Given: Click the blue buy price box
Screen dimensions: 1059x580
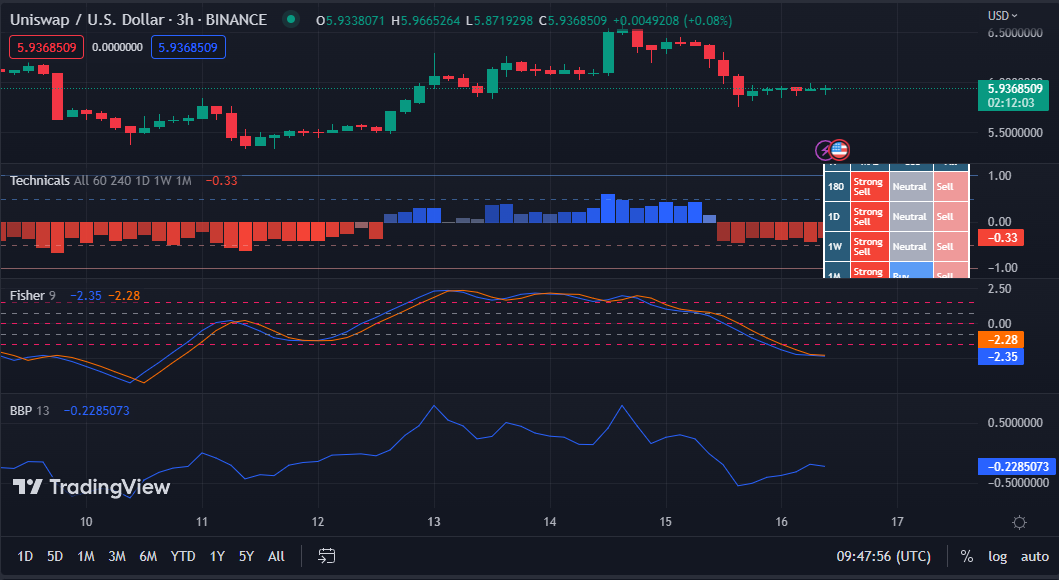Looking at the screenshot, I should tap(189, 46).
